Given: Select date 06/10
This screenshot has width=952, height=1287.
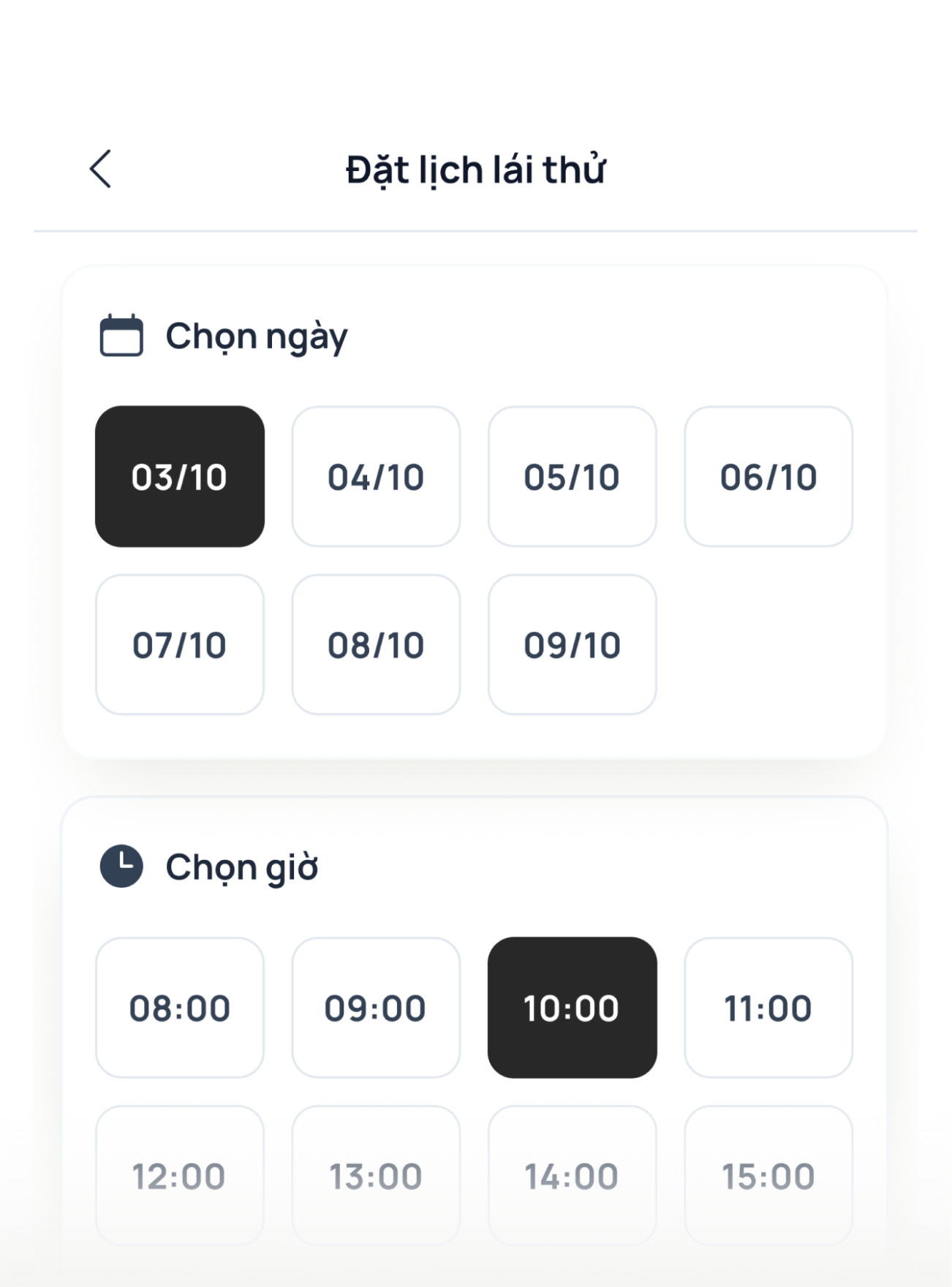Looking at the screenshot, I should click(768, 477).
